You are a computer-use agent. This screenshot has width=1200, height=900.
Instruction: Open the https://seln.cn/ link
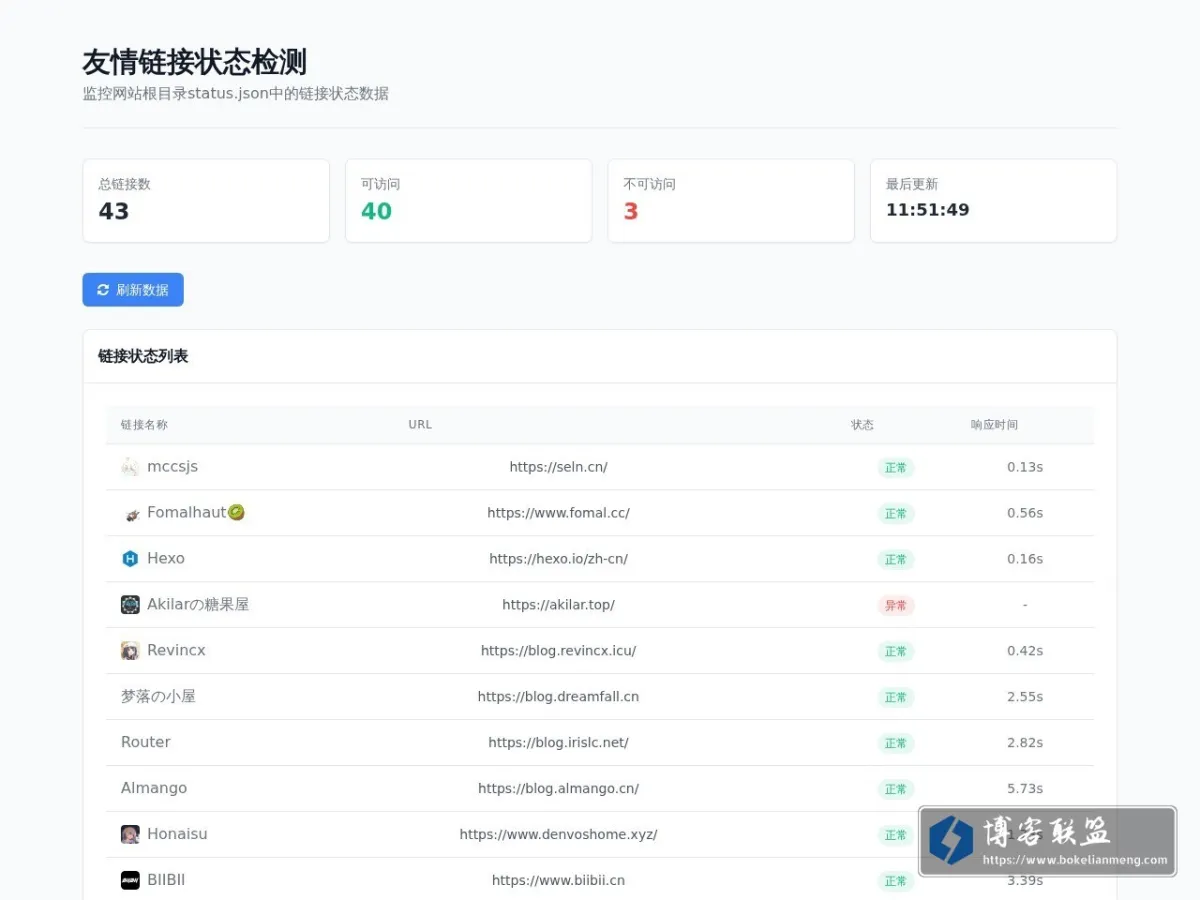(558, 467)
